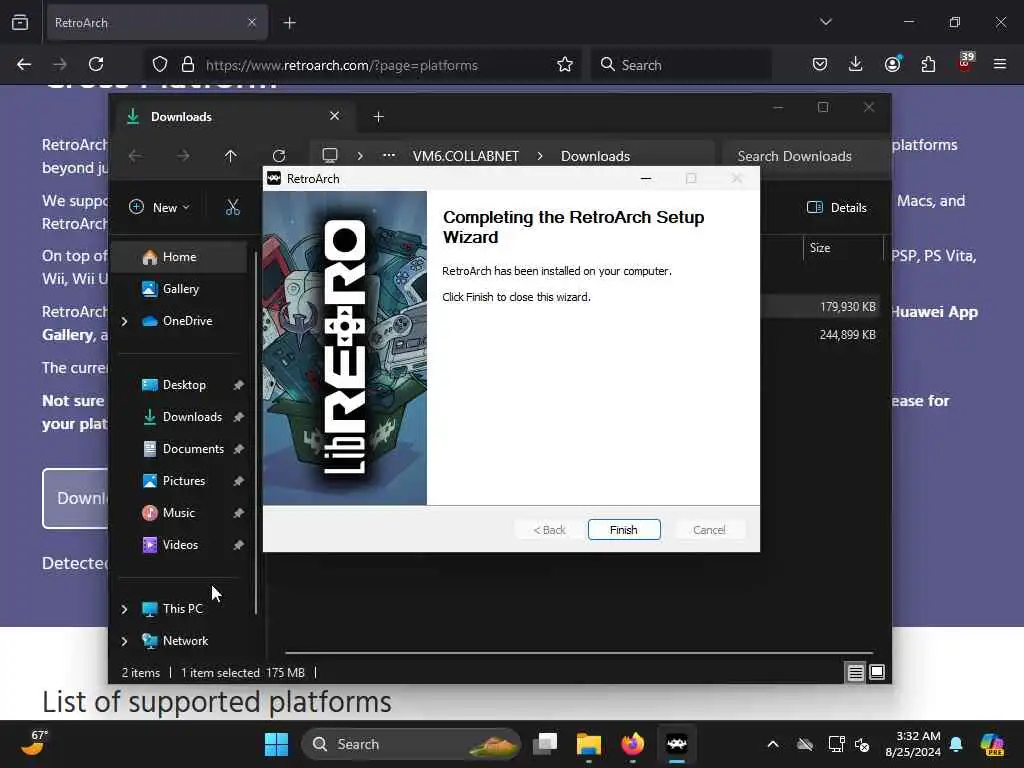Open Music quick access folder
Image resolution: width=1024 pixels, height=768 pixels.
(x=178, y=513)
